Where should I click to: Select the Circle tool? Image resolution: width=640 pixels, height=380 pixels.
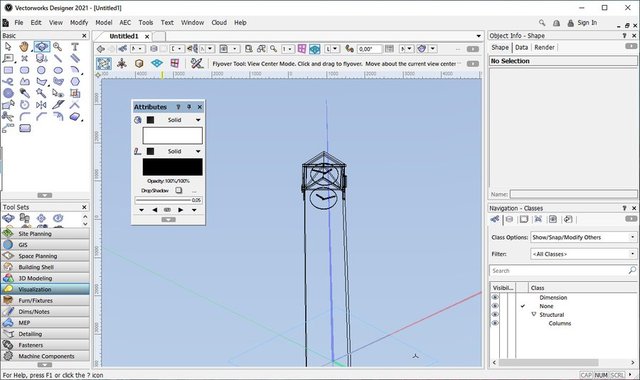(41, 70)
